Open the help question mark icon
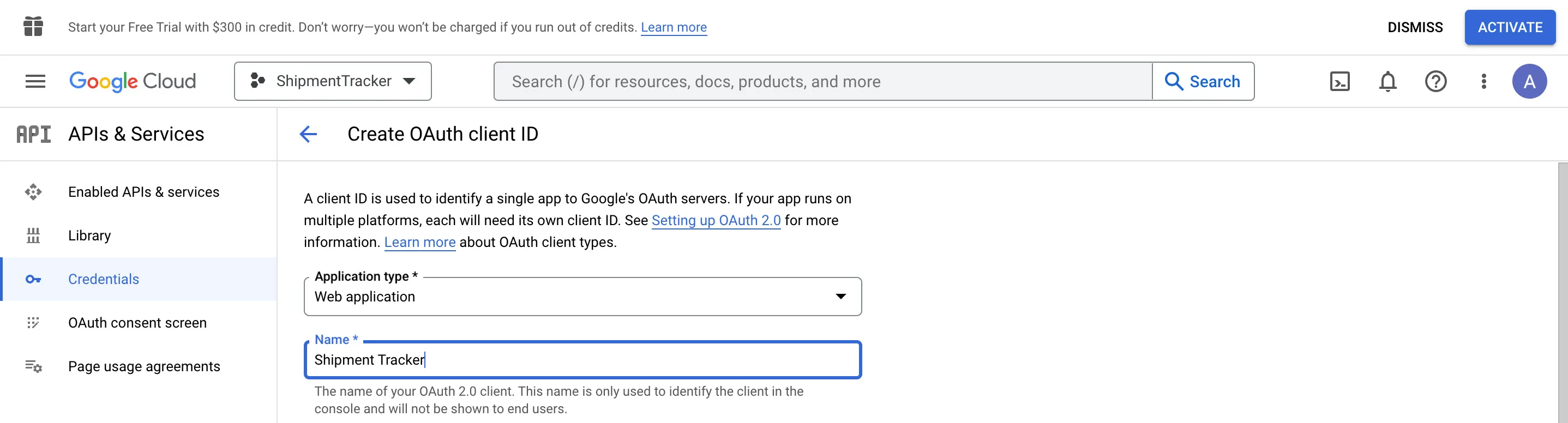 click(1435, 81)
